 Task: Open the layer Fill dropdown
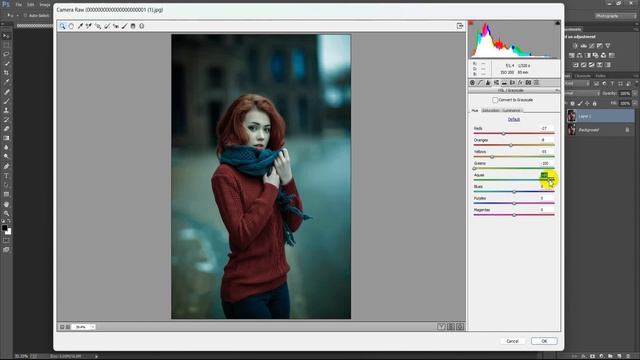click(634, 104)
